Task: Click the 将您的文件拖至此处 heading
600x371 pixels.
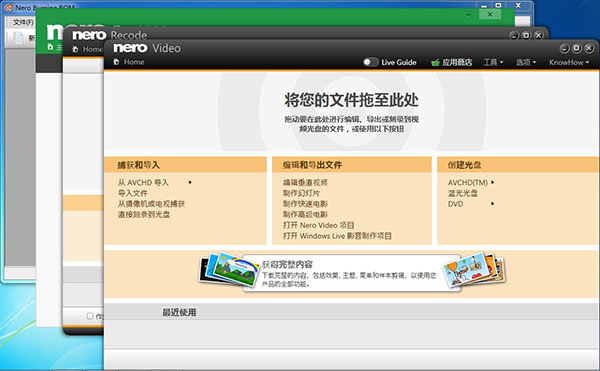Action: click(x=351, y=100)
